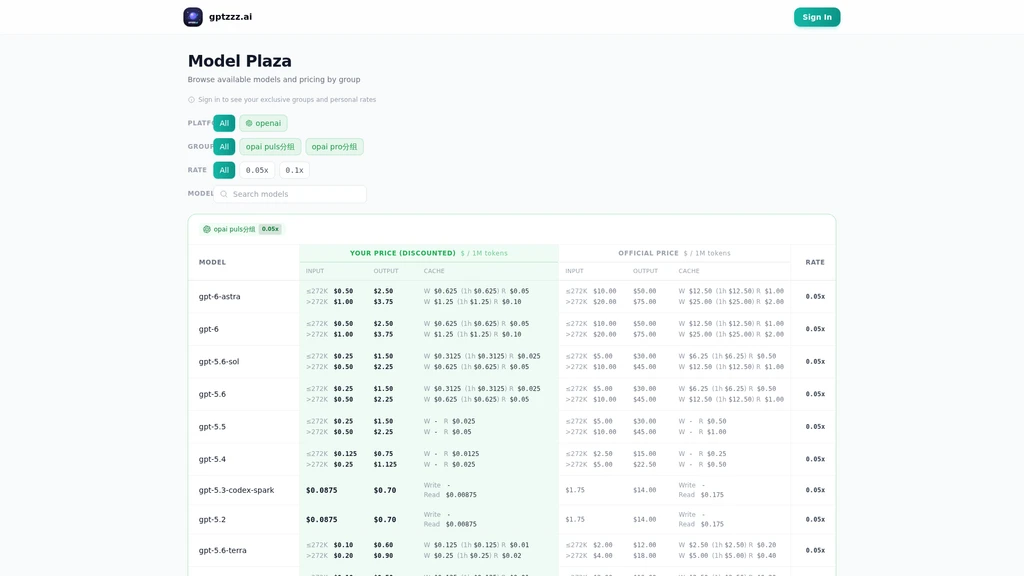
Task: Click the MODEL column header
Action: (212, 263)
